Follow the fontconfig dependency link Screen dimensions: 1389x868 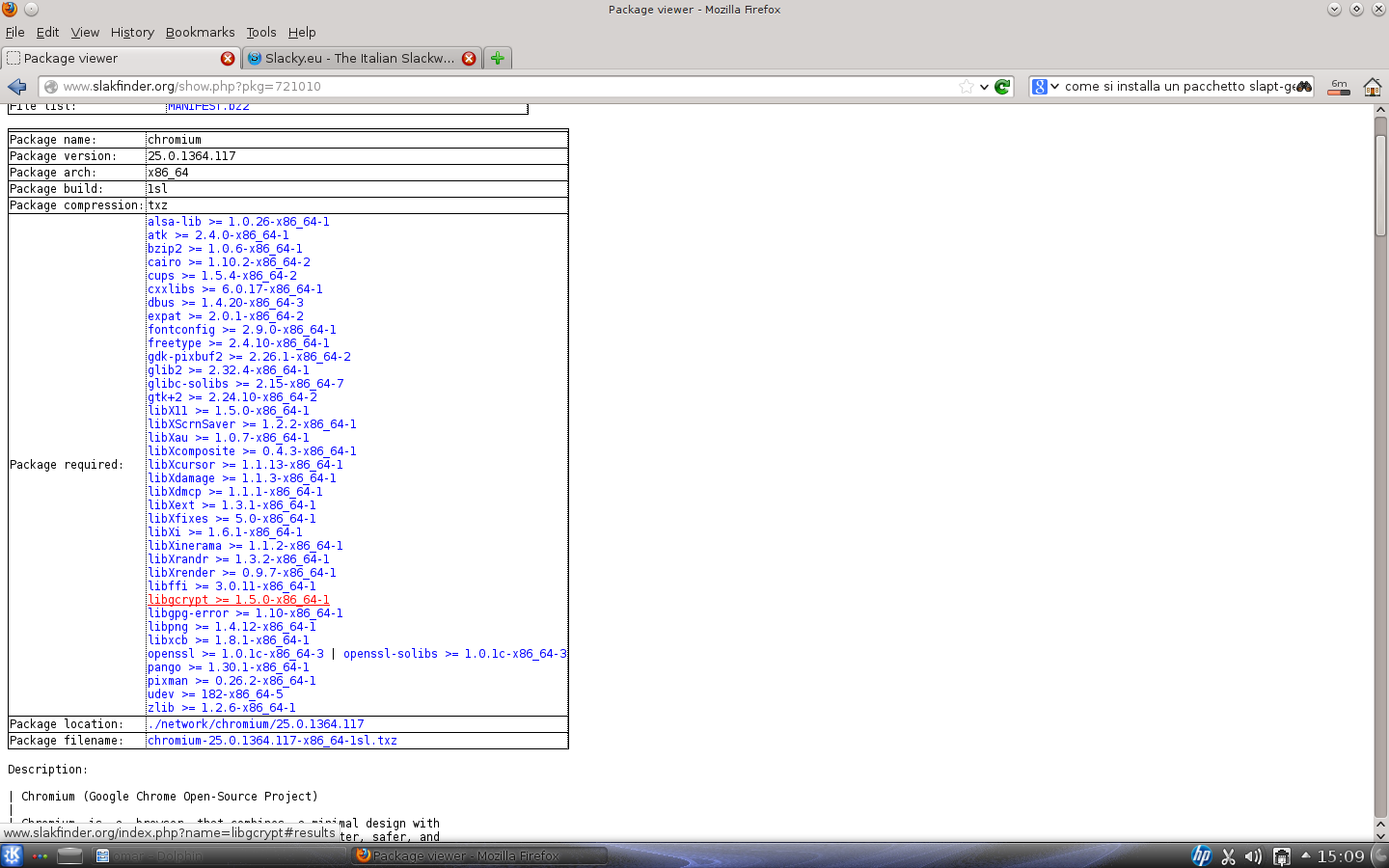click(242, 330)
